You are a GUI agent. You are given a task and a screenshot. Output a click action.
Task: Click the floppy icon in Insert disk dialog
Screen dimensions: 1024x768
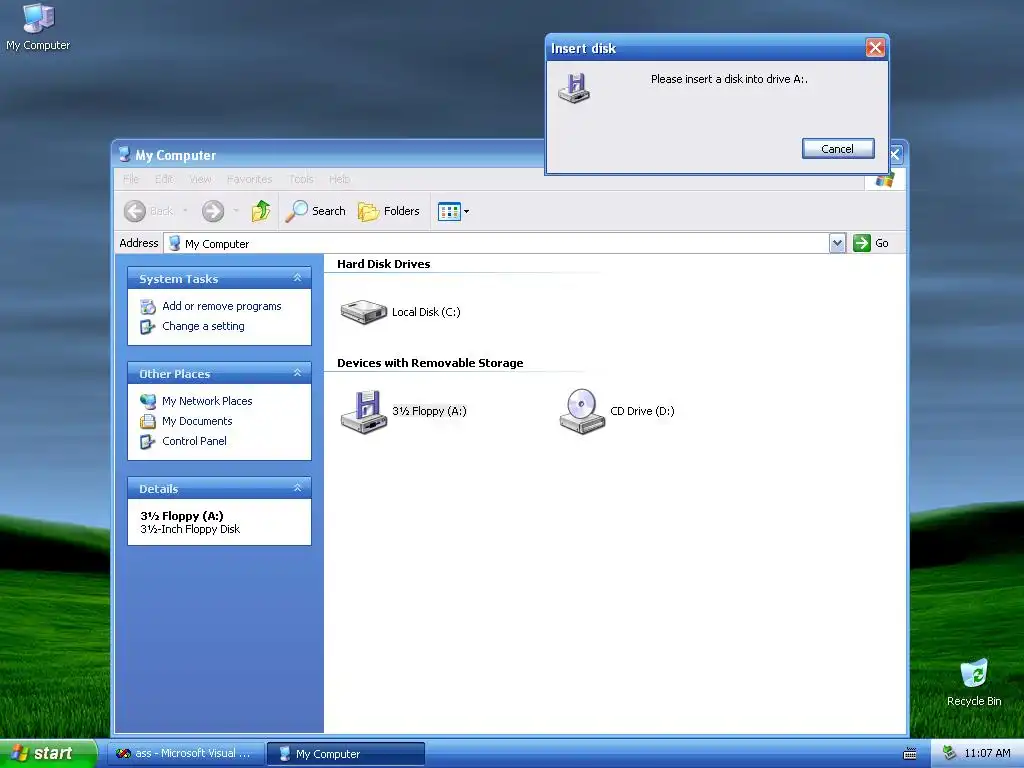coord(574,88)
